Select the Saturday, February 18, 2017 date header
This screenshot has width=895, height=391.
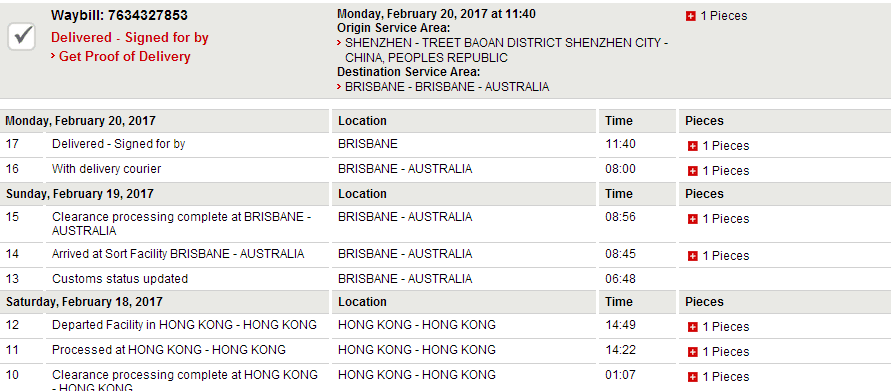tap(84, 301)
